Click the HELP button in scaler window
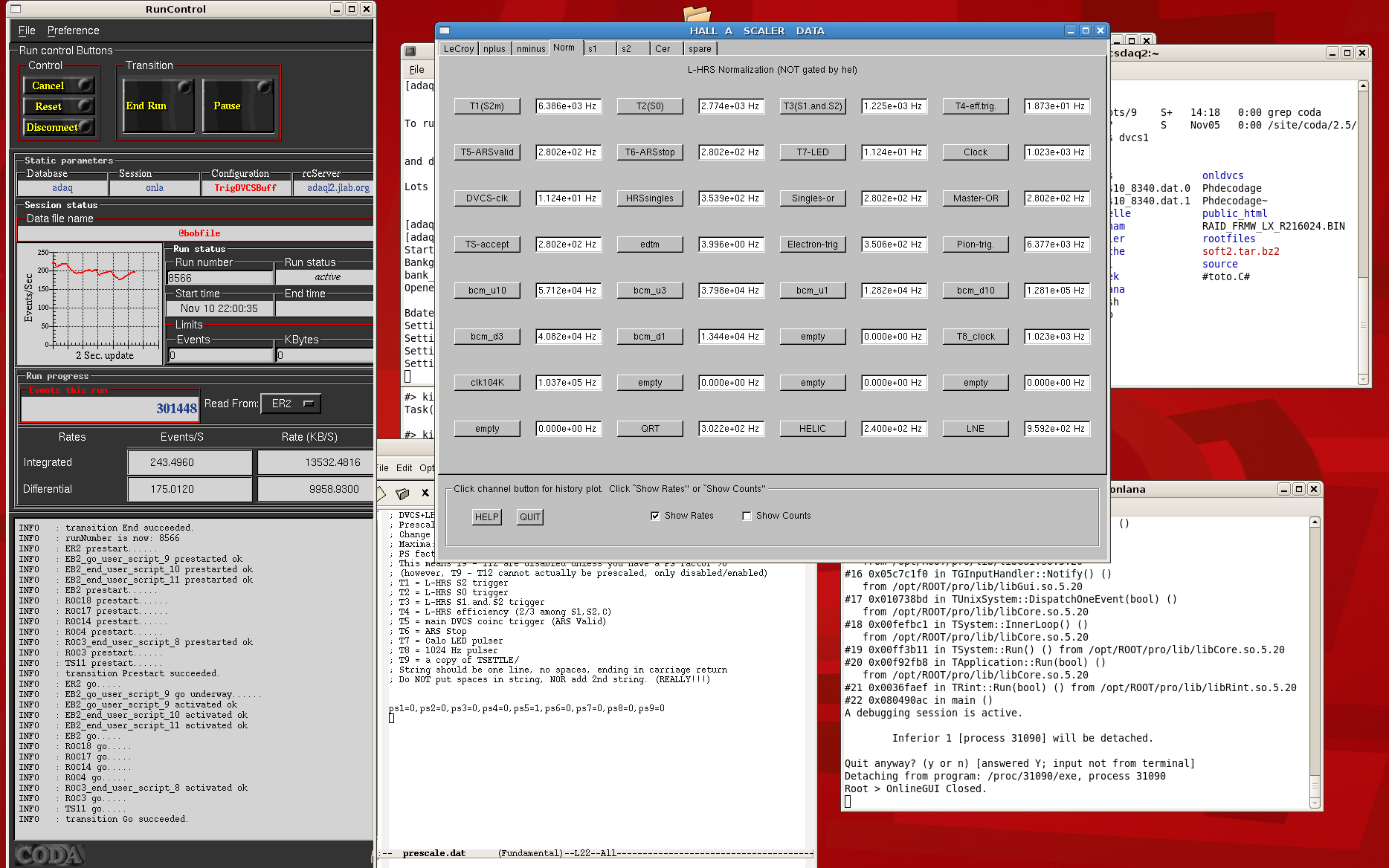Image resolution: width=1389 pixels, height=868 pixels. point(487,517)
